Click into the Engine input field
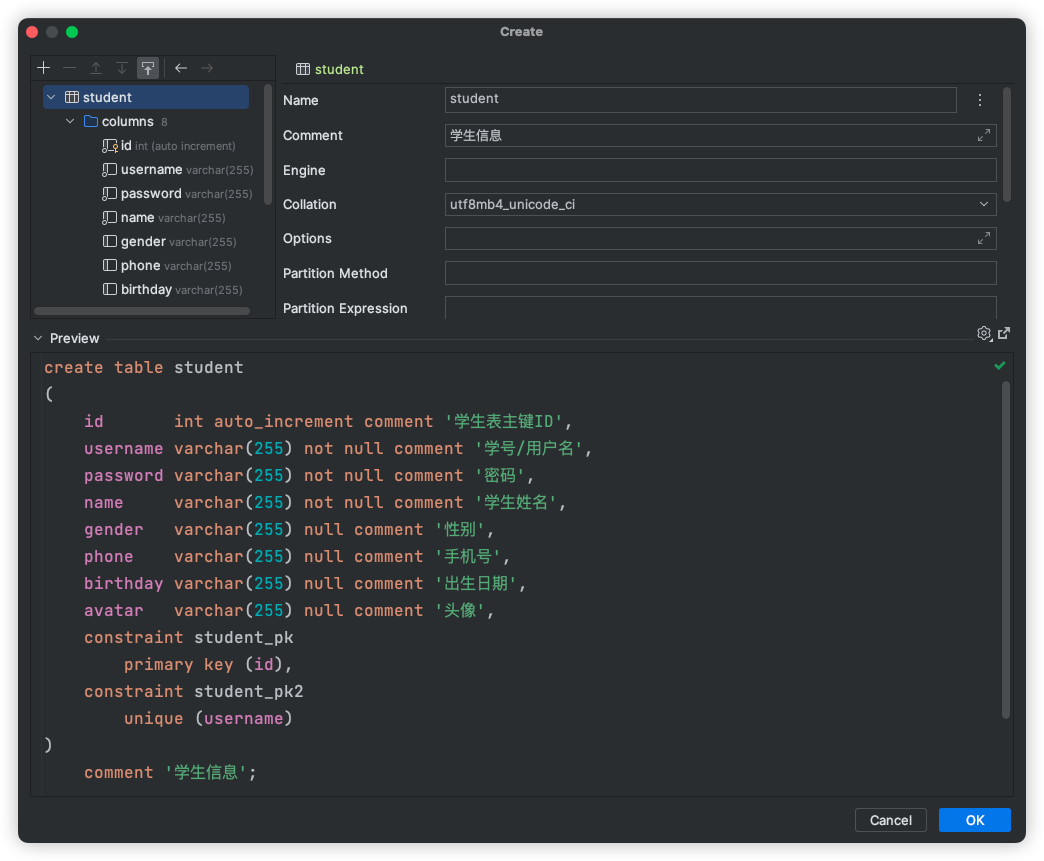The width and height of the screenshot is (1044, 861). coord(720,170)
